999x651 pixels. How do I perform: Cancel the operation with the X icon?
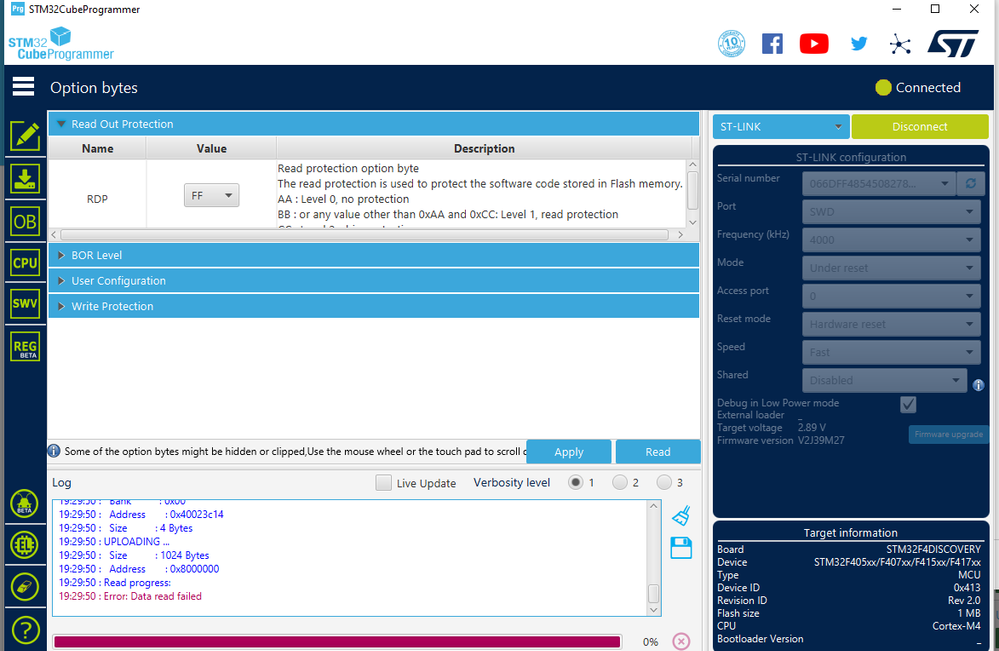[x=681, y=641]
